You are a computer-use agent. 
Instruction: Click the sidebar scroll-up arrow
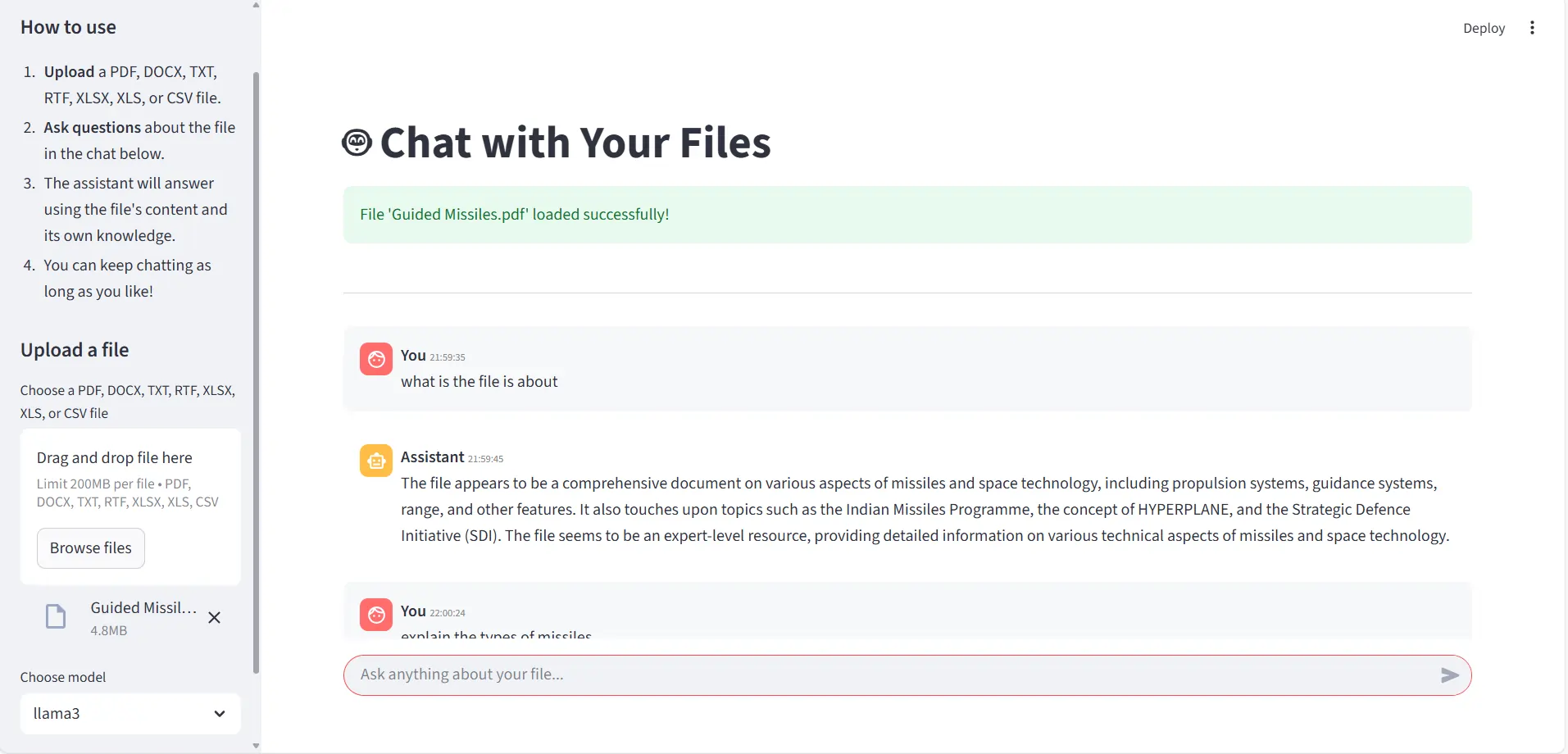point(256,5)
